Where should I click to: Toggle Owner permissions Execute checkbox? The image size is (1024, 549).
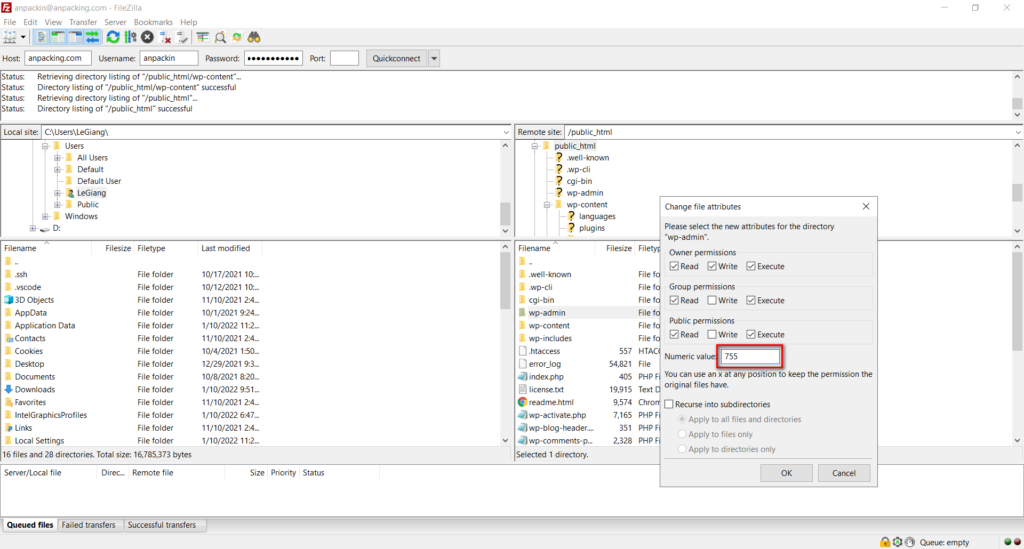[x=751, y=266]
